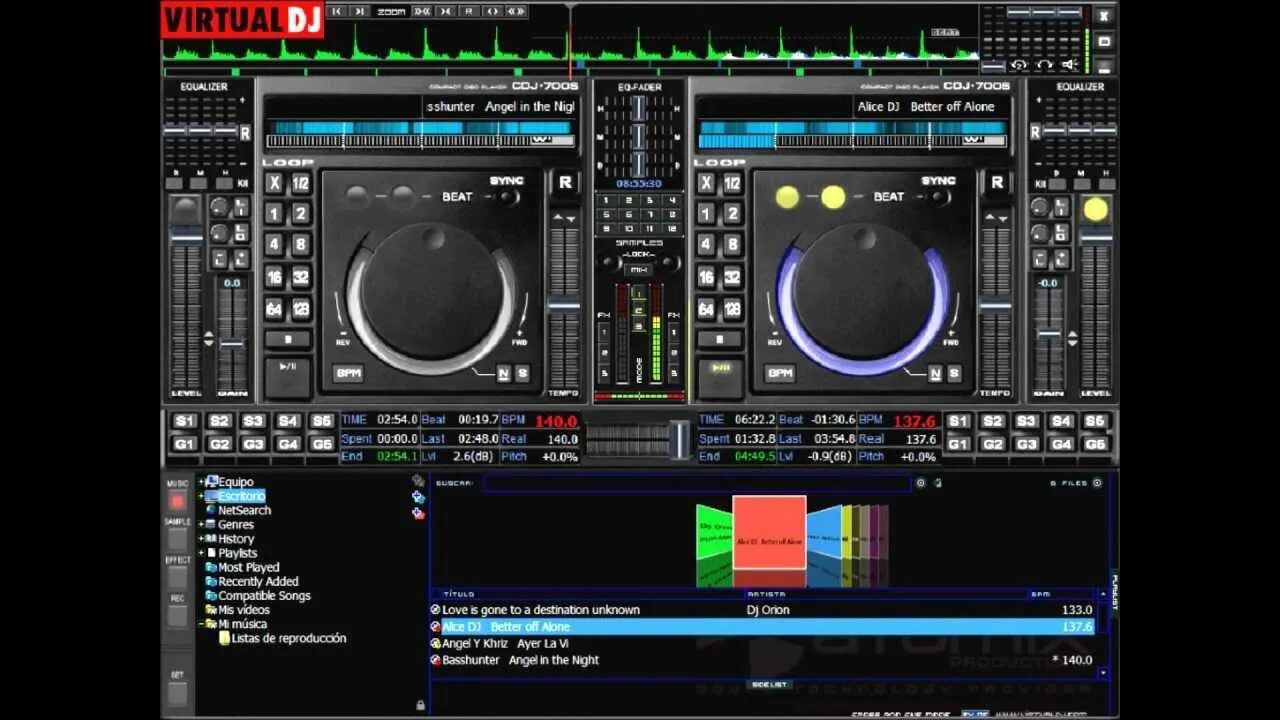Click the right deck BPM button

(x=780, y=373)
